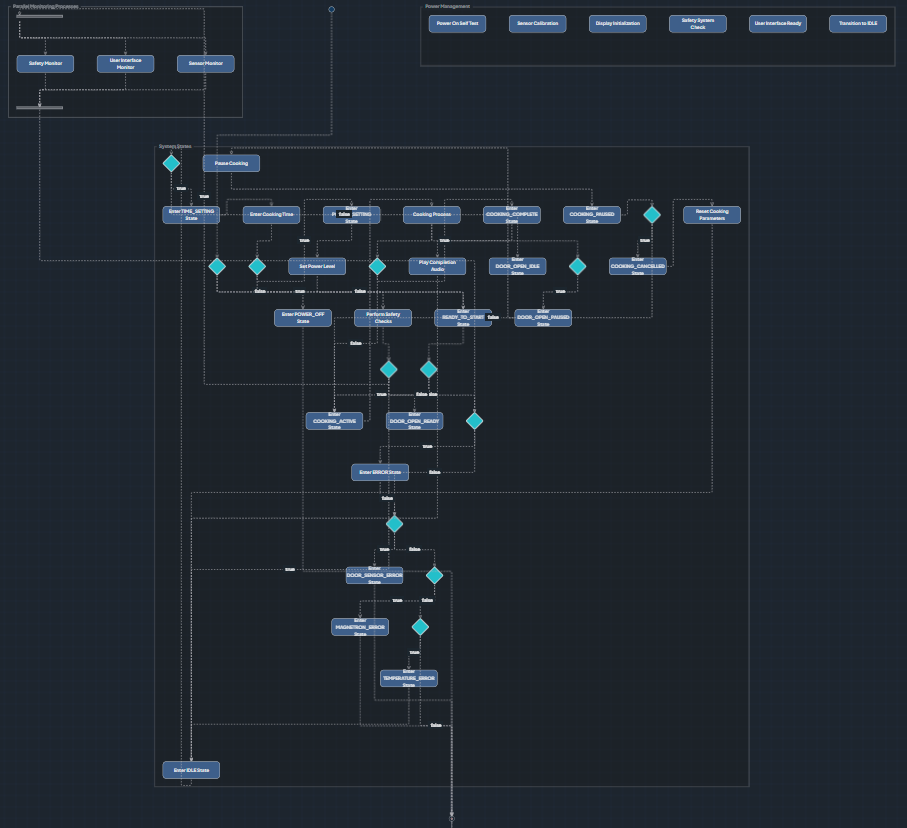This screenshot has width=907, height=828.
Task: Click the Enter COOKING_ACTIVE State node
Action: pos(334,421)
